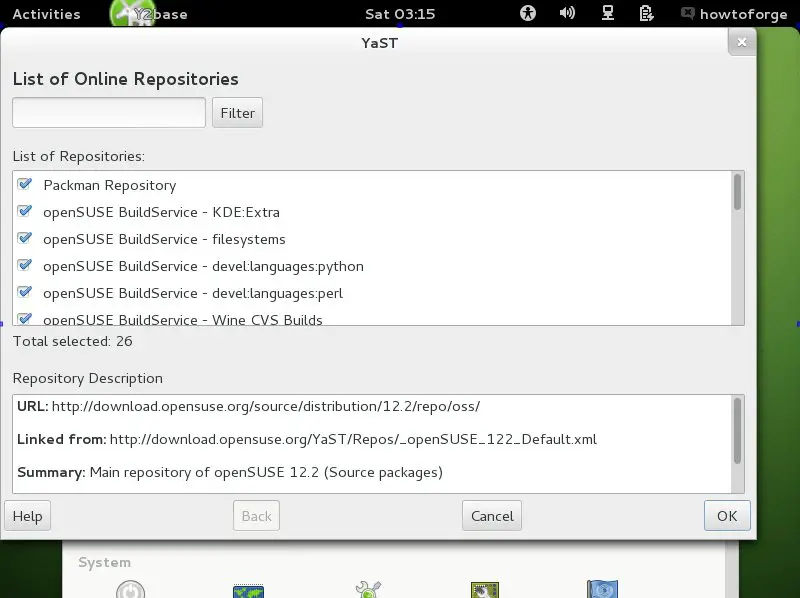Click the Y2base application icon in top bar
The height and width of the screenshot is (598, 800).
[x=133, y=14]
